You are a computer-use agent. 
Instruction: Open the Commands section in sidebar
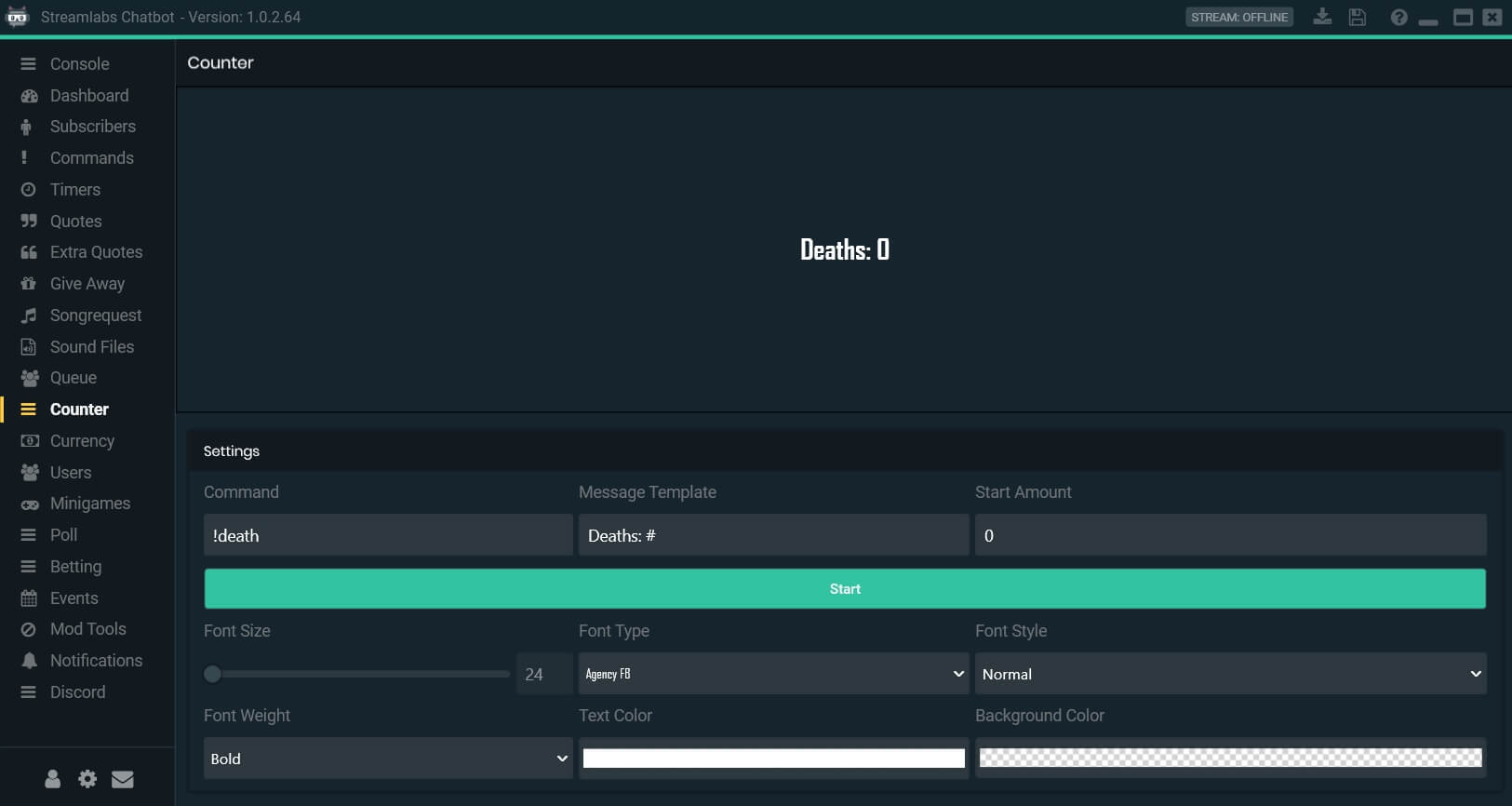tap(91, 158)
